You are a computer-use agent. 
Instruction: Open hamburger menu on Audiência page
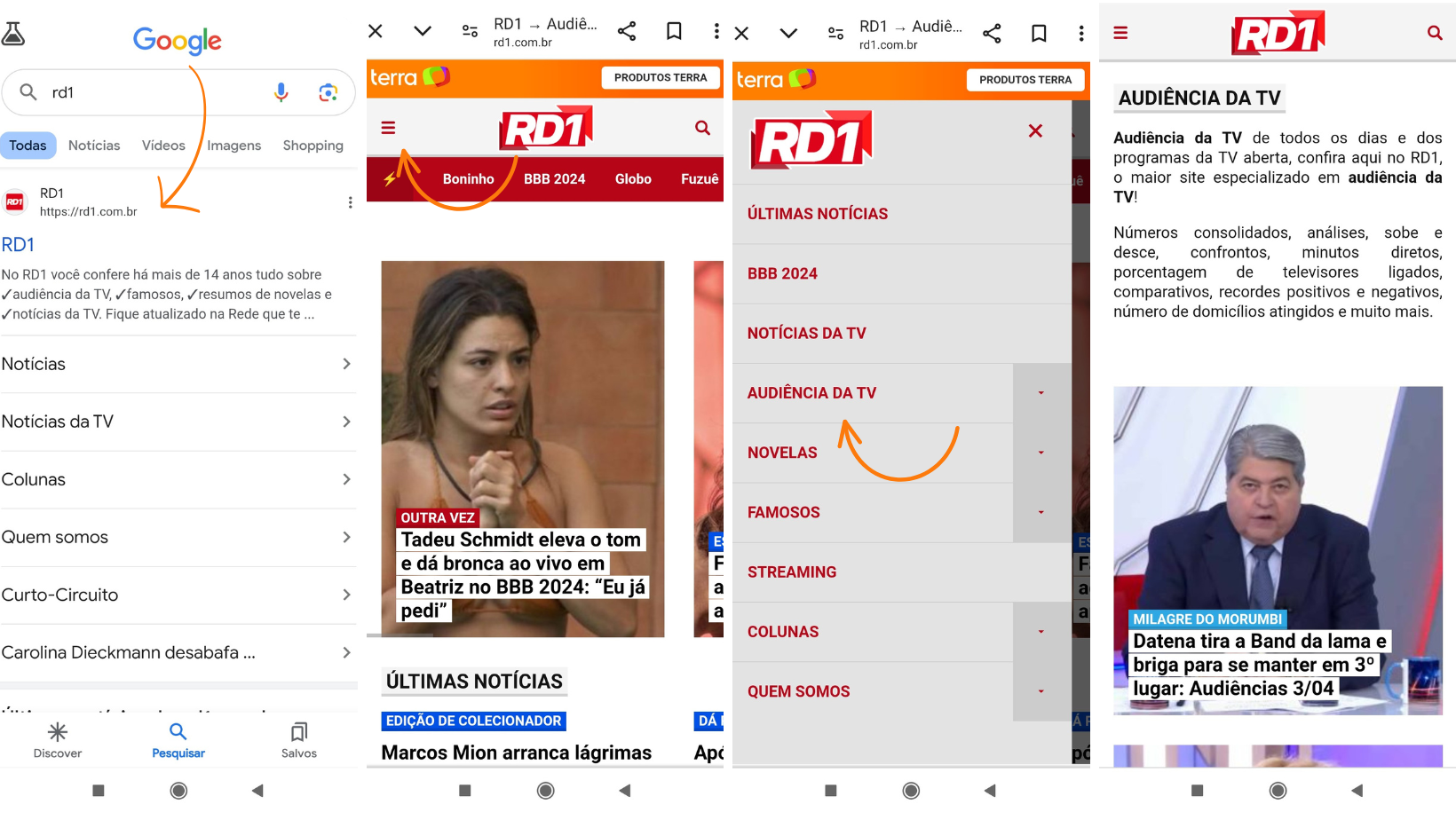pyautogui.click(x=1120, y=33)
